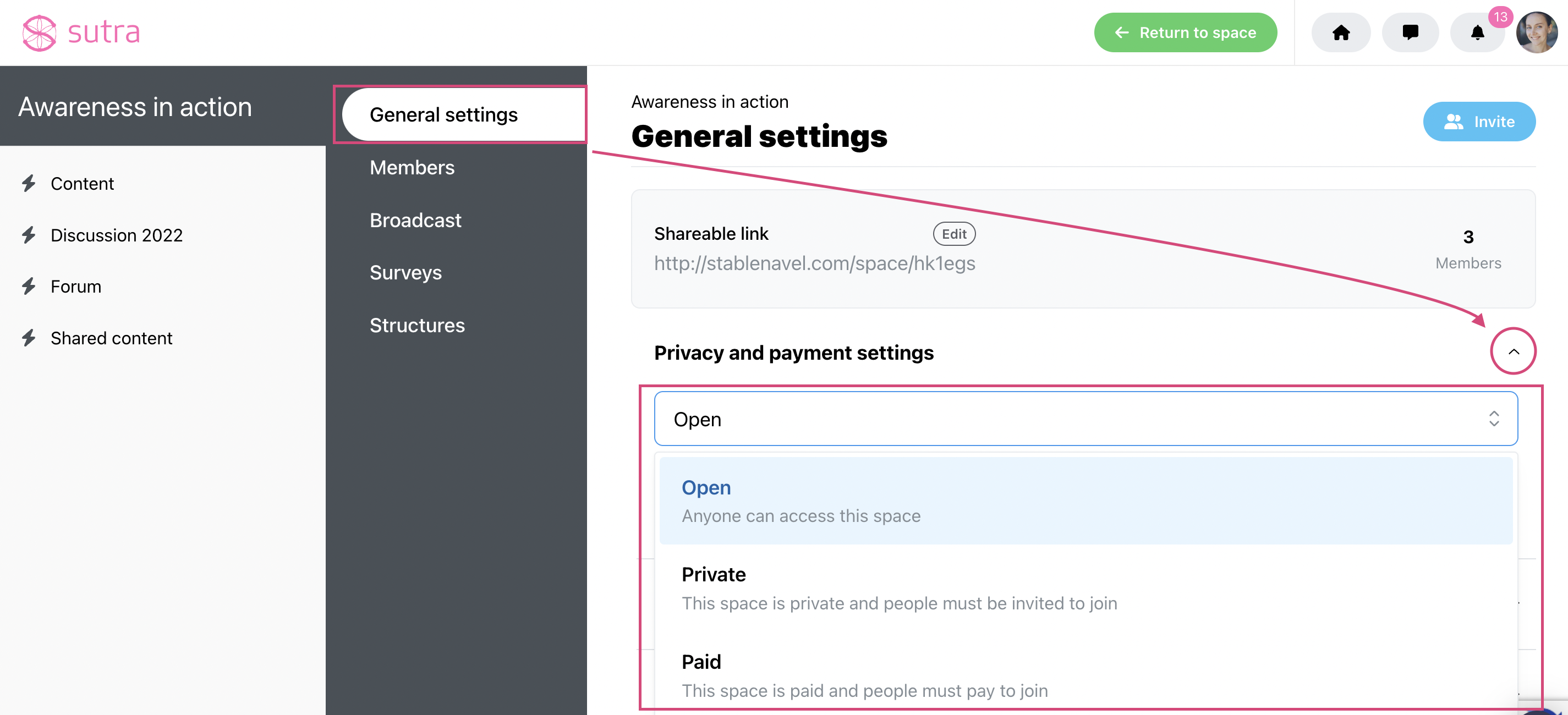The width and height of the screenshot is (1568, 715).
Task: Select the Open access option
Action: (1085, 501)
